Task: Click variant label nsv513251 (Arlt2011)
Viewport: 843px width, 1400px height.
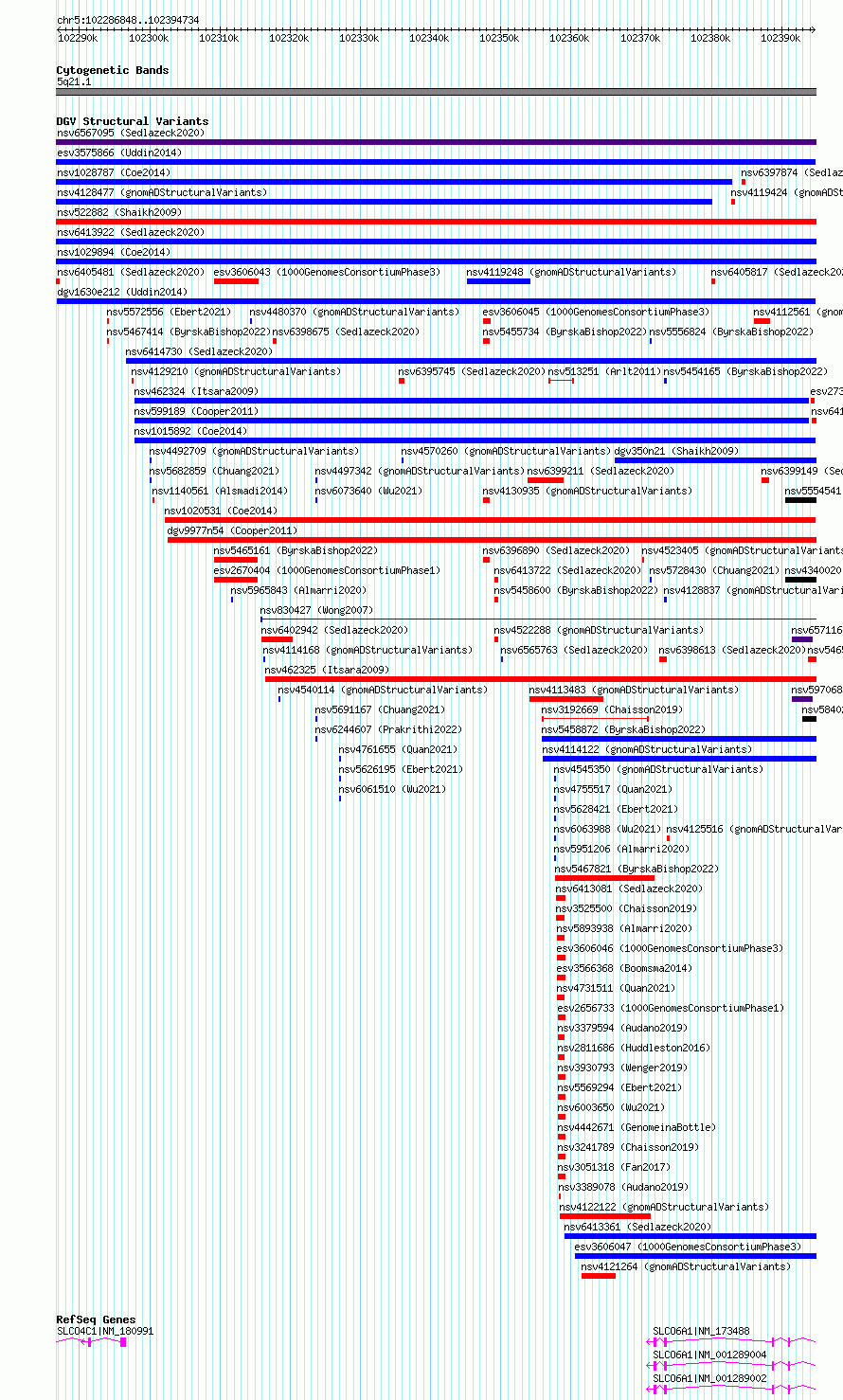Action: point(605,372)
